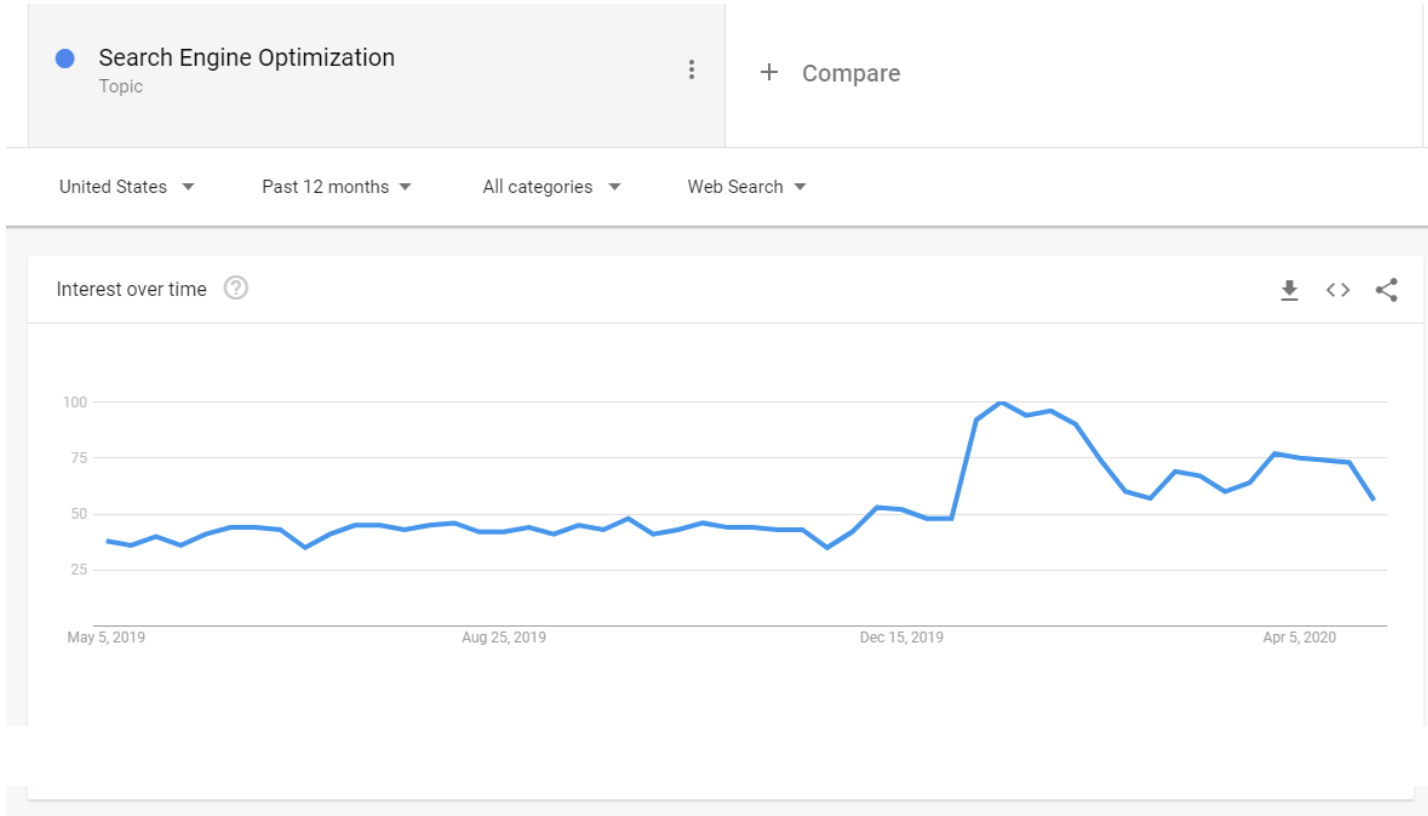Click the Dec 15, 2019 axis label
This screenshot has width=1428, height=816.
pos(901,637)
